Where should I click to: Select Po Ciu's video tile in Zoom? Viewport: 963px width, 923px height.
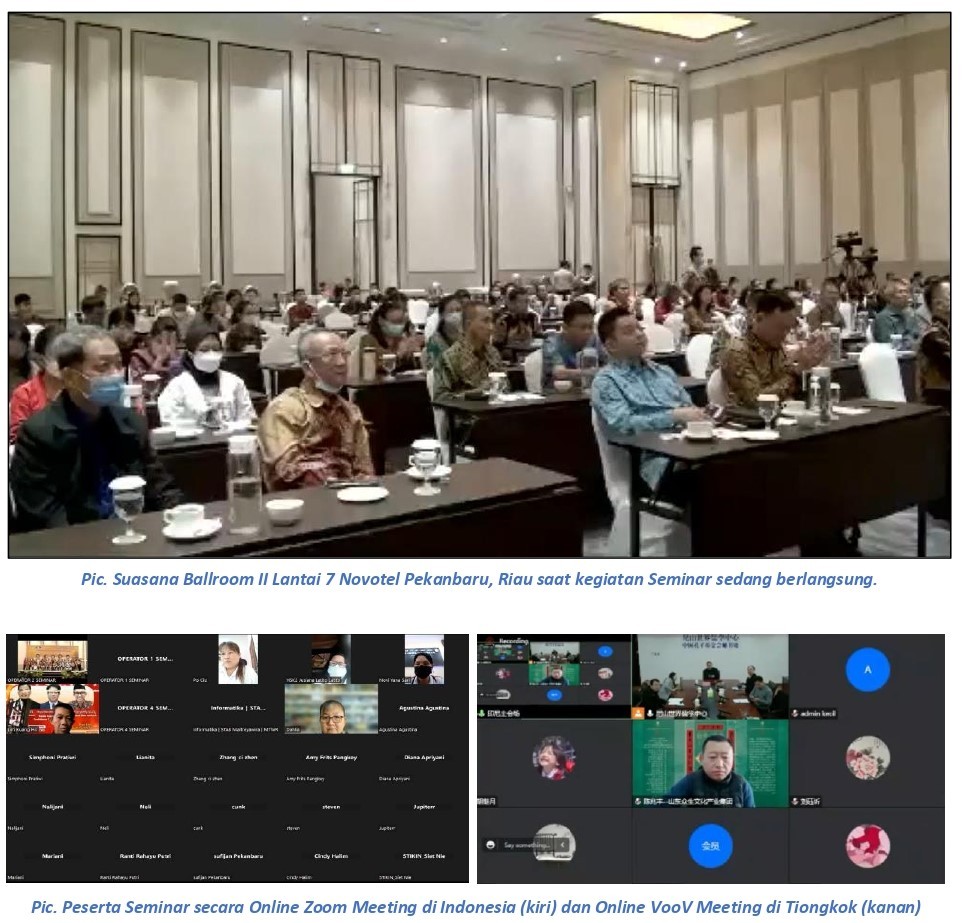pos(238,660)
